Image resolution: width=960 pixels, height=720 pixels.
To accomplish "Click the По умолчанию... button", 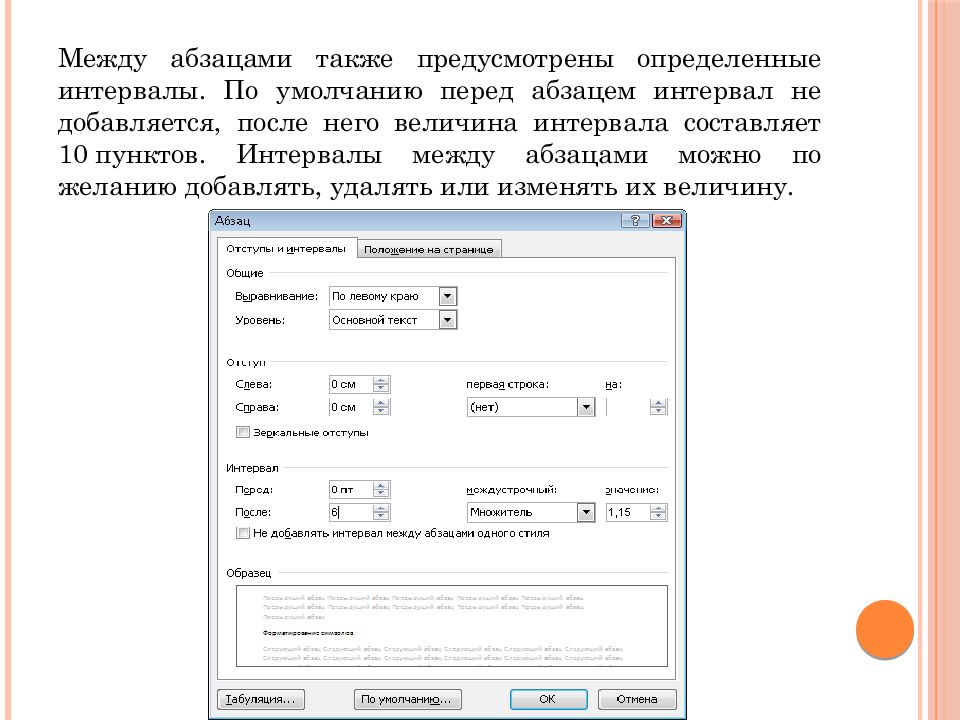I will (408, 699).
